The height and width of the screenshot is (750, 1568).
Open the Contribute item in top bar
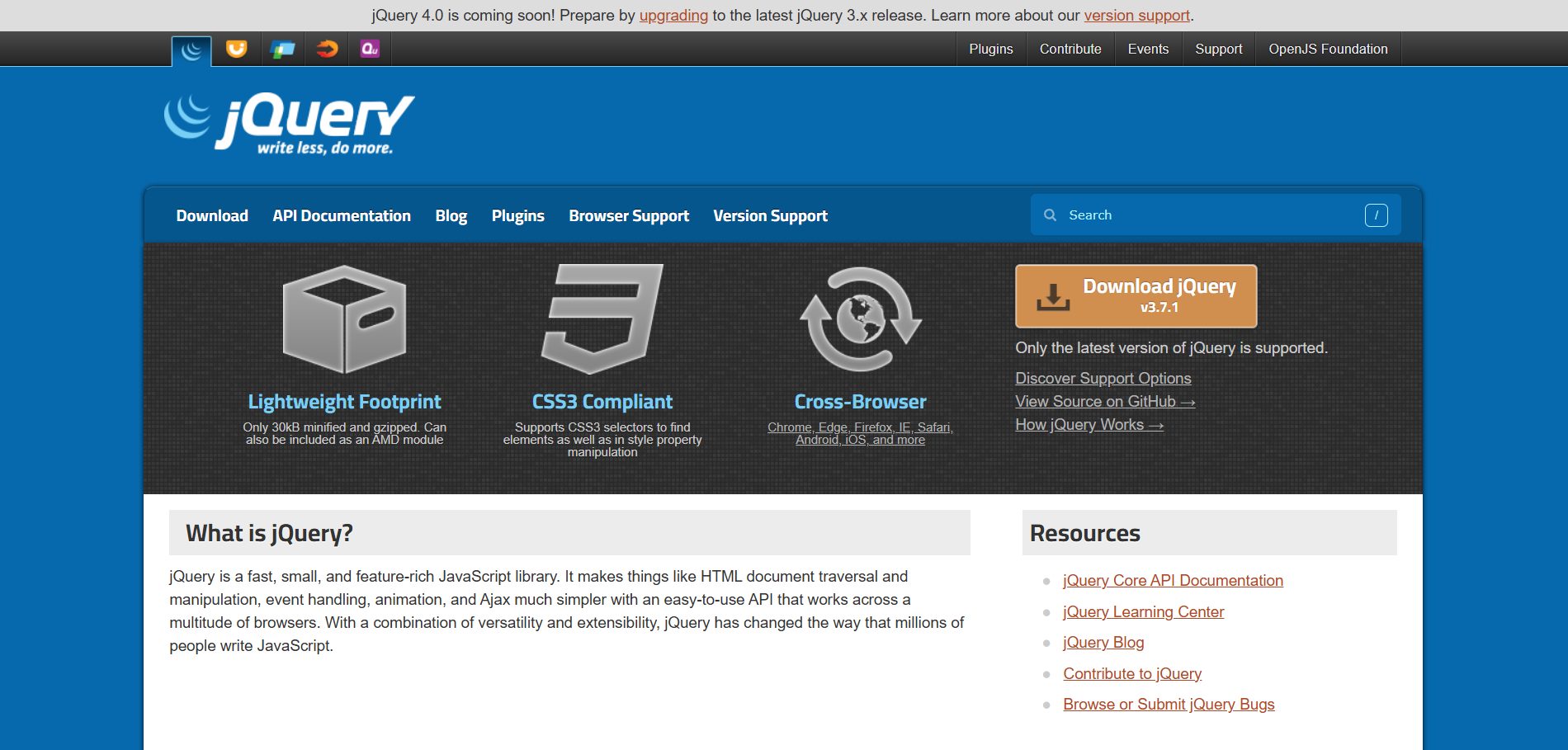point(1070,50)
